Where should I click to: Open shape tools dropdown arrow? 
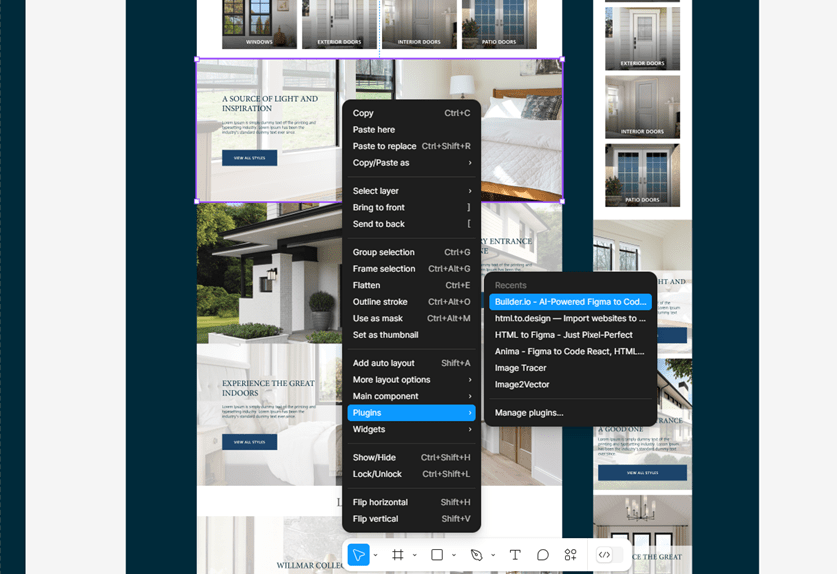coord(454,556)
